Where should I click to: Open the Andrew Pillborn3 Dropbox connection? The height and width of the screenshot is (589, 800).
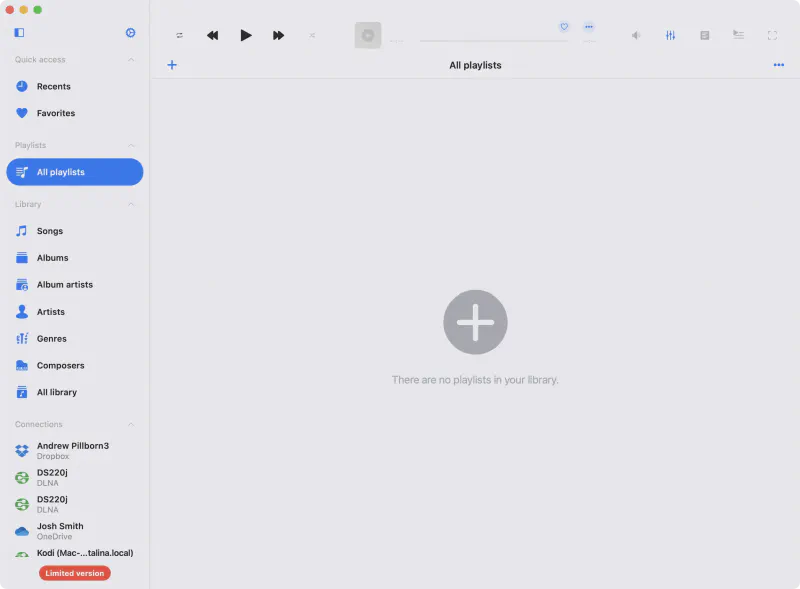tap(74, 451)
